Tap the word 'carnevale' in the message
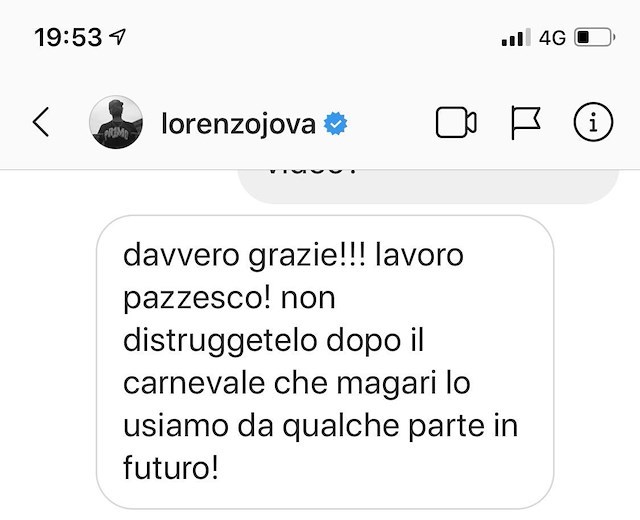The width and height of the screenshot is (640, 520). tap(194, 384)
